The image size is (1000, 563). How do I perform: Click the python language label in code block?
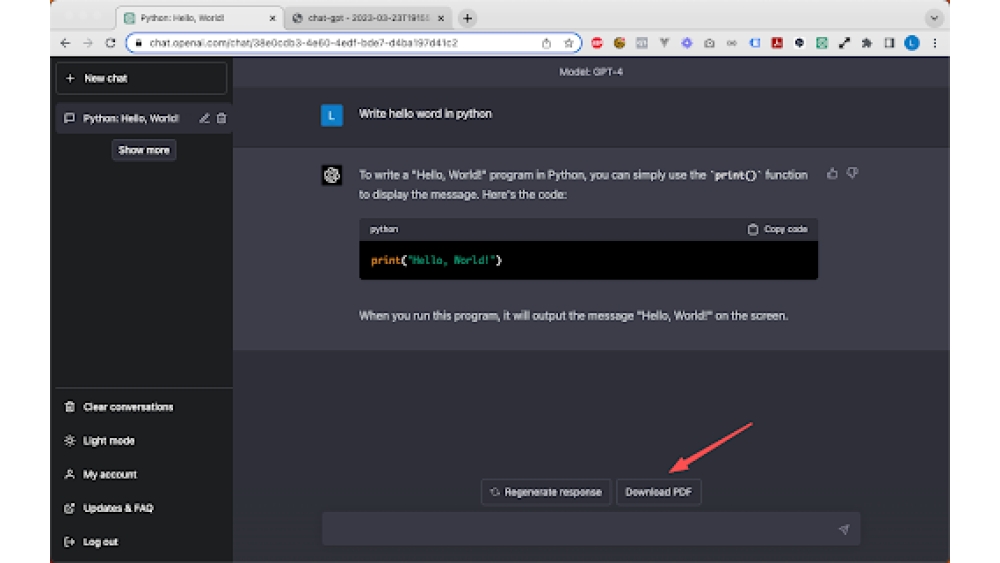click(384, 229)
